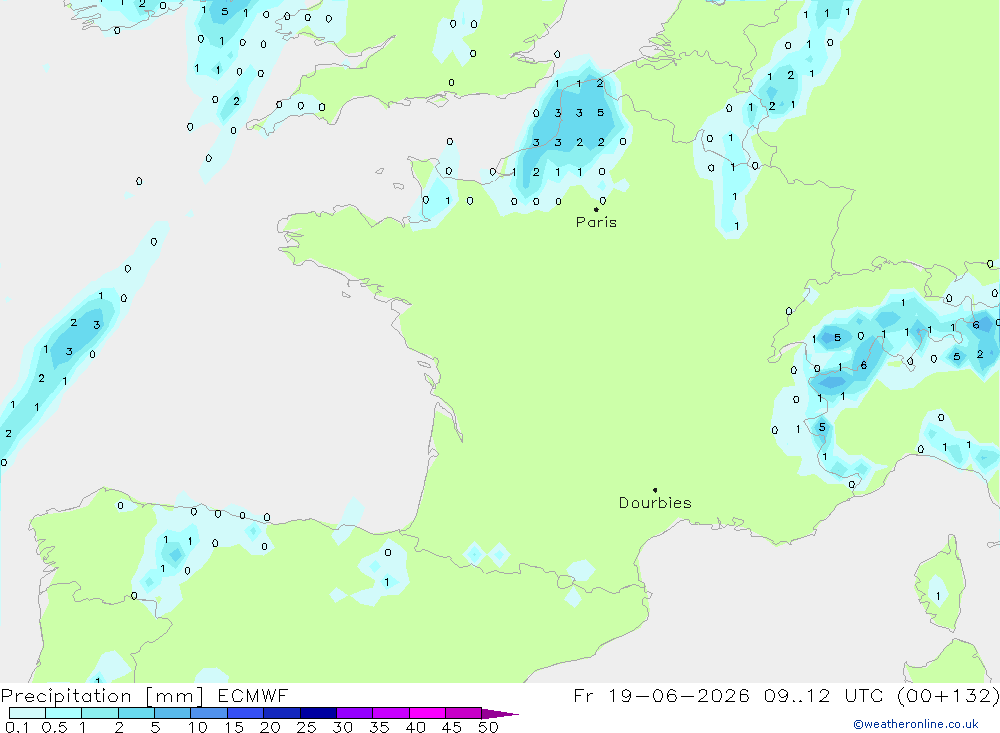Click the legend label '10'

[198, 727]
